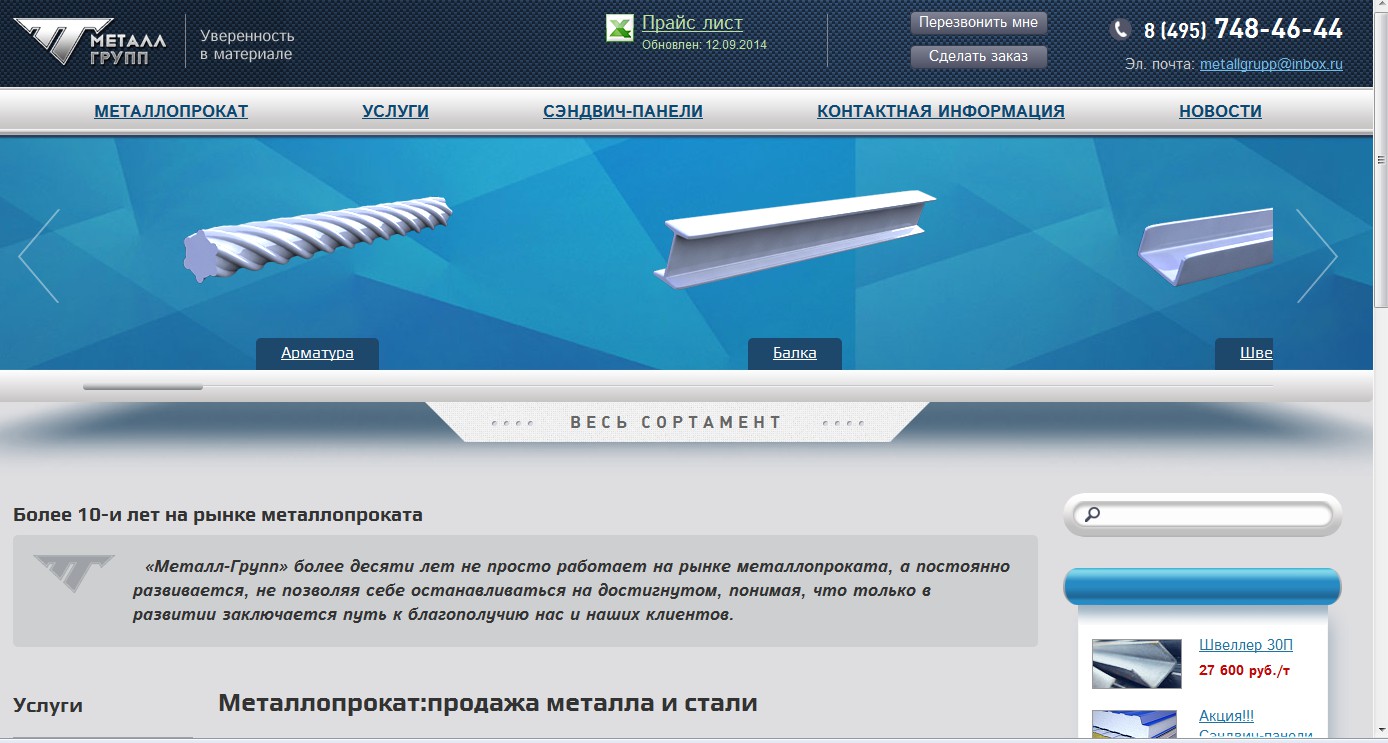Screen dimensions: 1388x743
Task: Open the Арматура product link
Action: 317,353
